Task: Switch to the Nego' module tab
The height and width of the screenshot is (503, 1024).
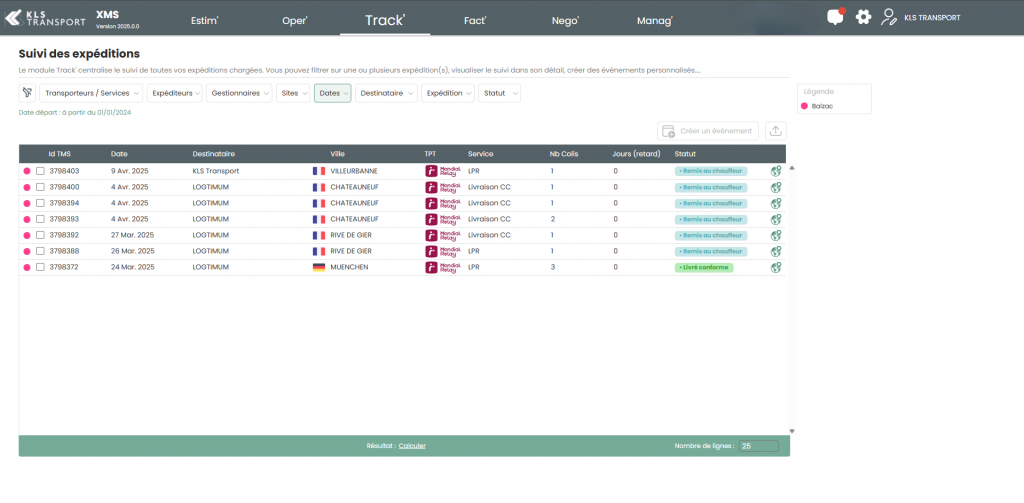Action: (x=565, y=20)
